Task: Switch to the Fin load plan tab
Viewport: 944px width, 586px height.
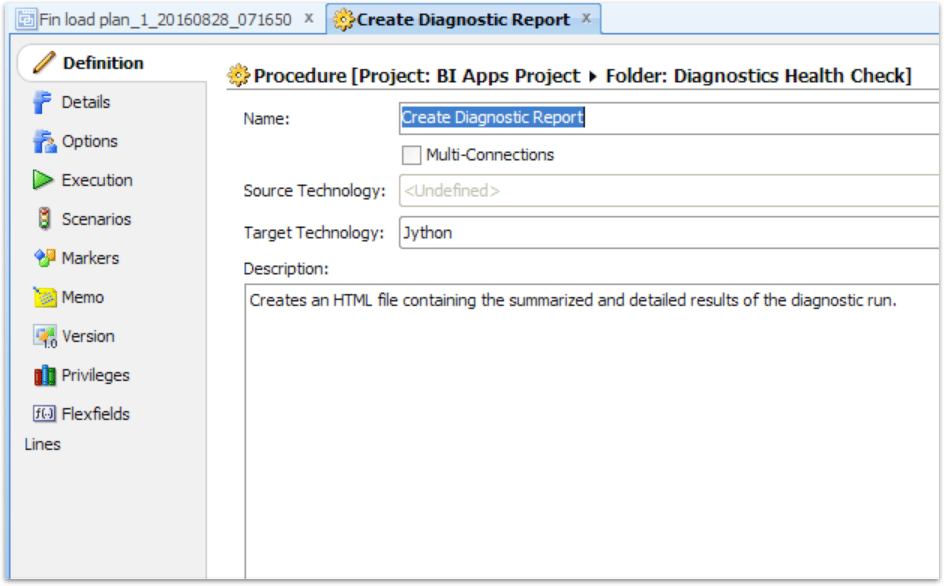Action: pos(160,17)
